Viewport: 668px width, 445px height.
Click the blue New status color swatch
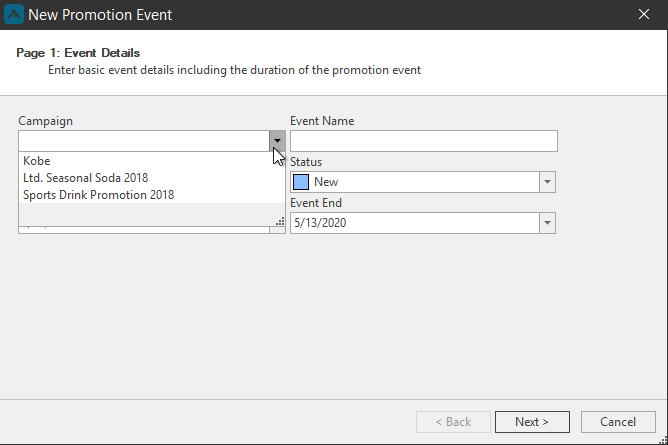pos(301,182)
